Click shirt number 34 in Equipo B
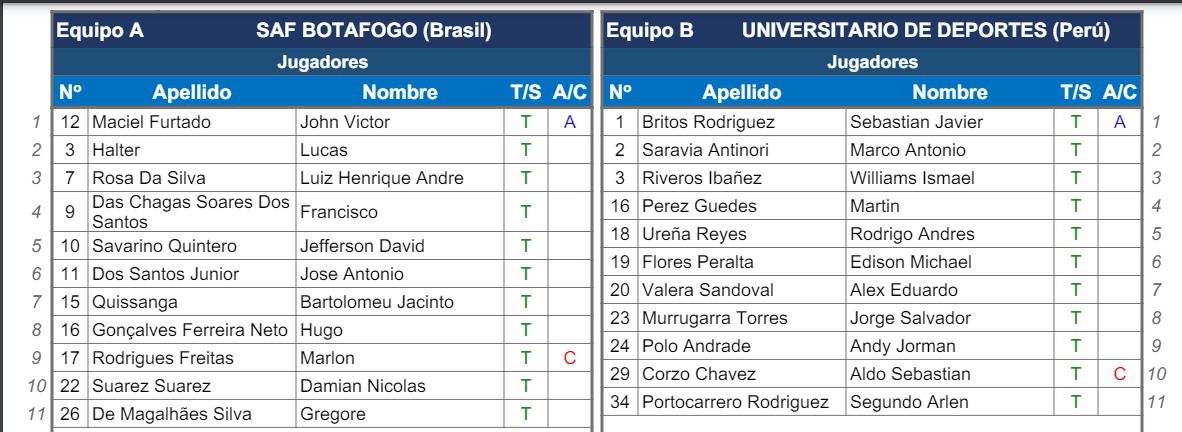The height and width of the screenshot is (432, 1182). tap(620, 402)
